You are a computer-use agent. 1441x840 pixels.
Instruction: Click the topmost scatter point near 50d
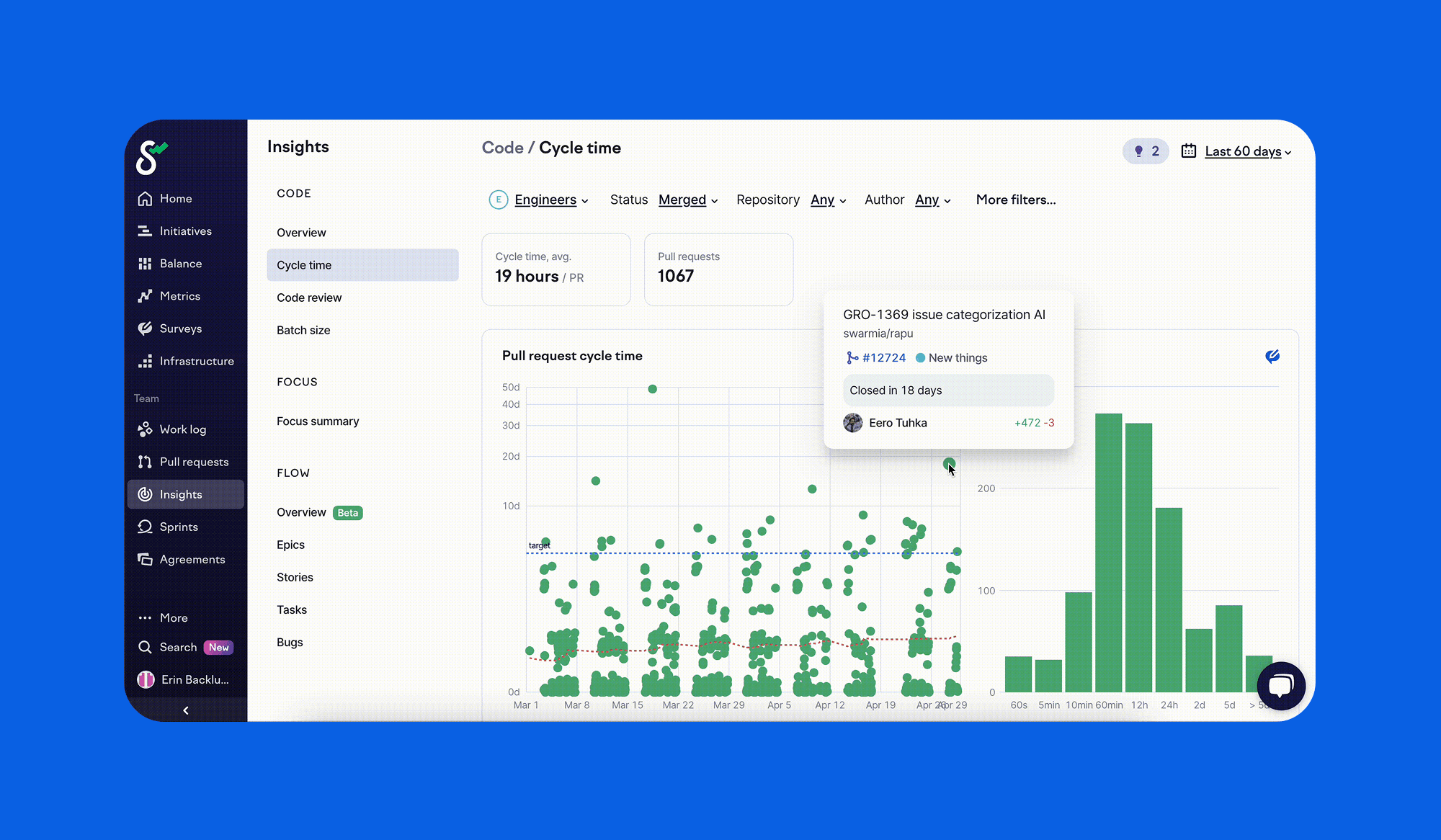click(652, 389)
